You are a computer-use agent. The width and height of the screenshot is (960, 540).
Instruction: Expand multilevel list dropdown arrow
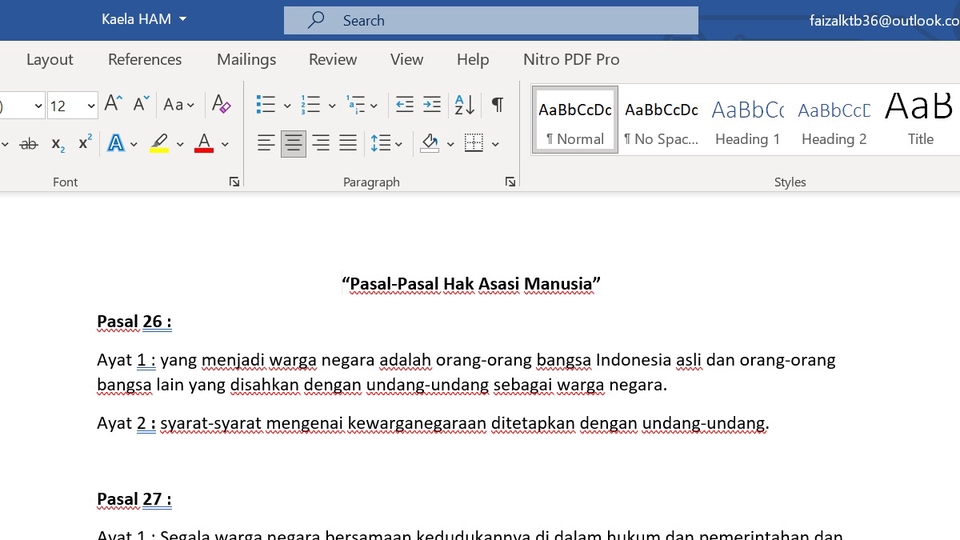(373, 106)
